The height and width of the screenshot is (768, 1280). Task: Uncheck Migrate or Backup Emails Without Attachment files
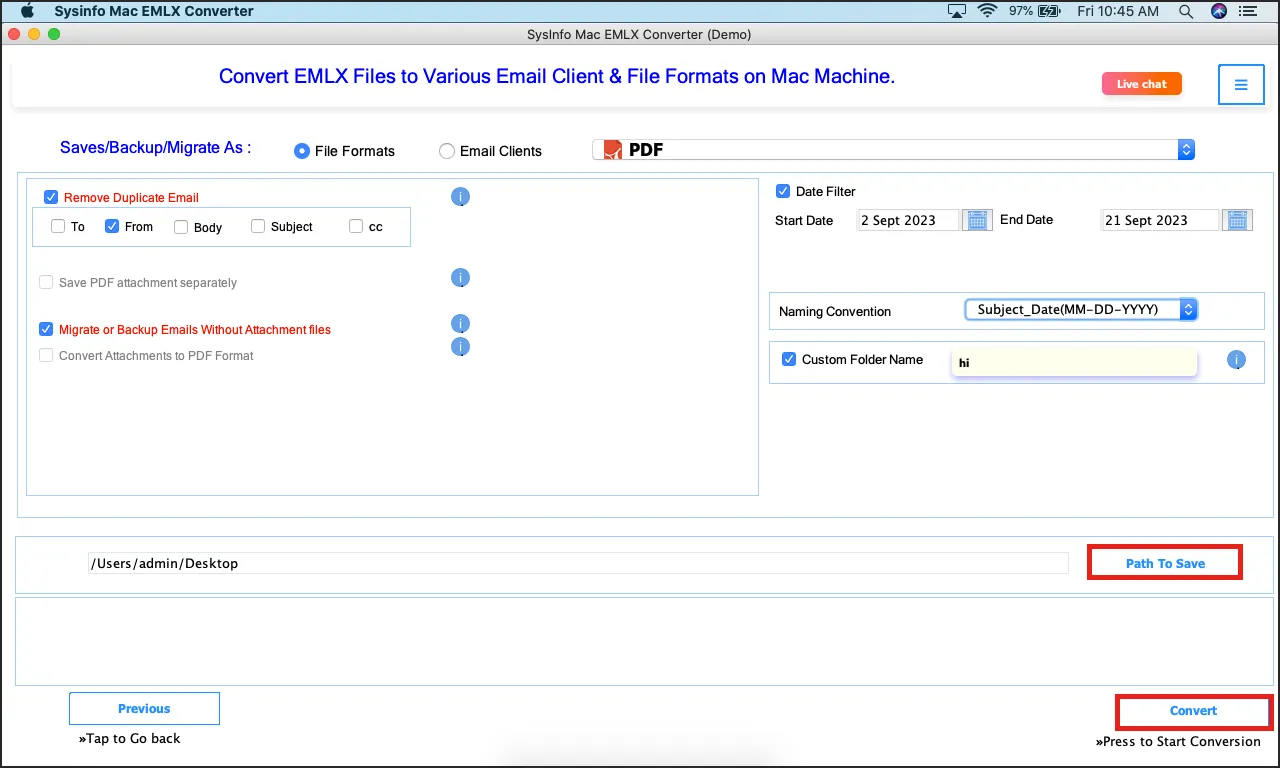(46, 329)
